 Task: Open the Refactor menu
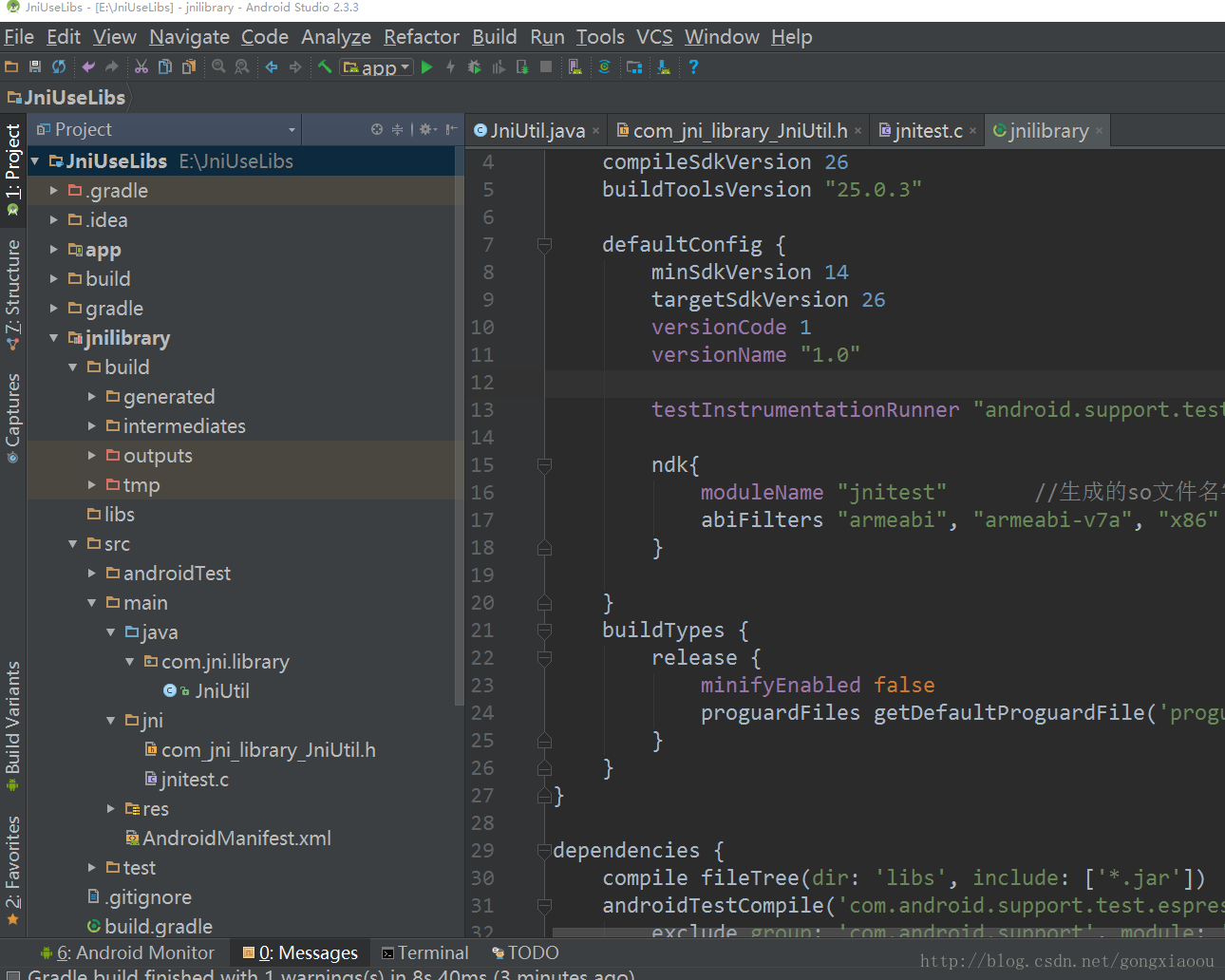point(422,37)
